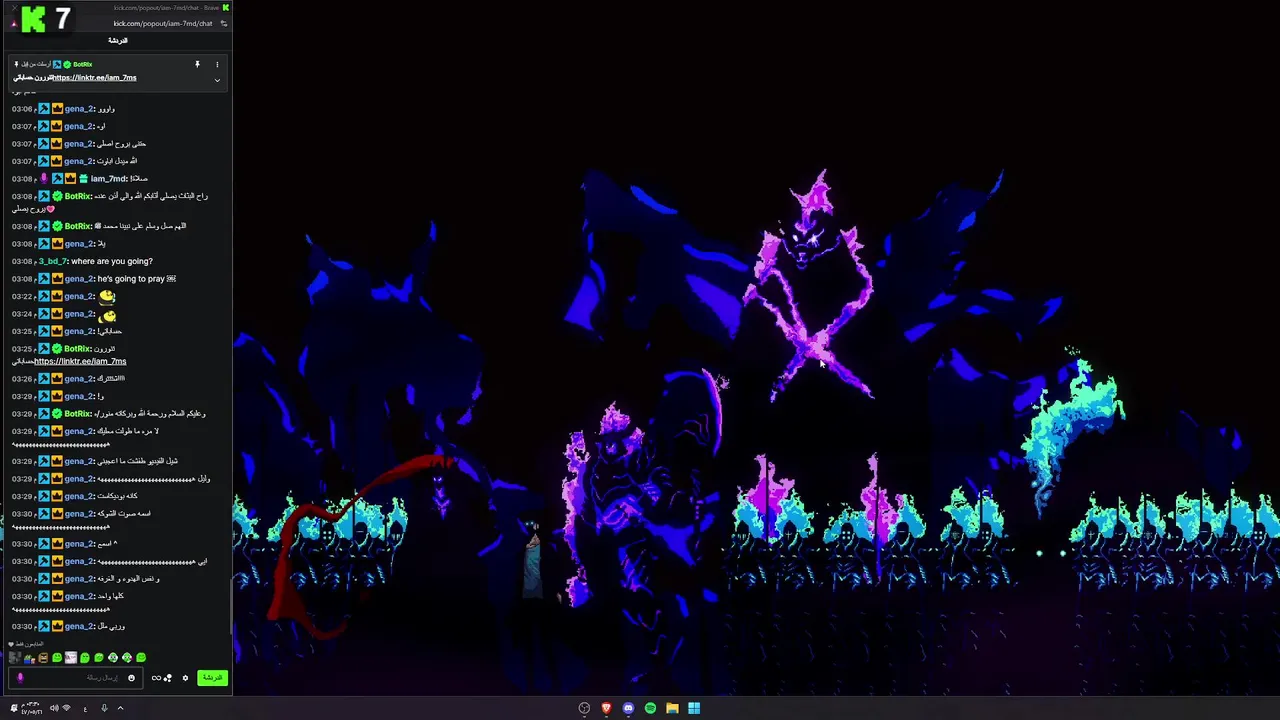Open the Windows Start menu
Screen dimensions: 1280x720
pyautogui.click(x=694, y=708)
